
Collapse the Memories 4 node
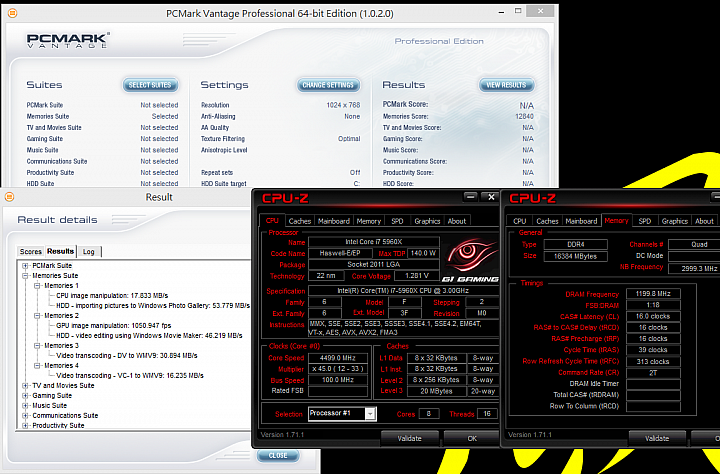[37, 366]
